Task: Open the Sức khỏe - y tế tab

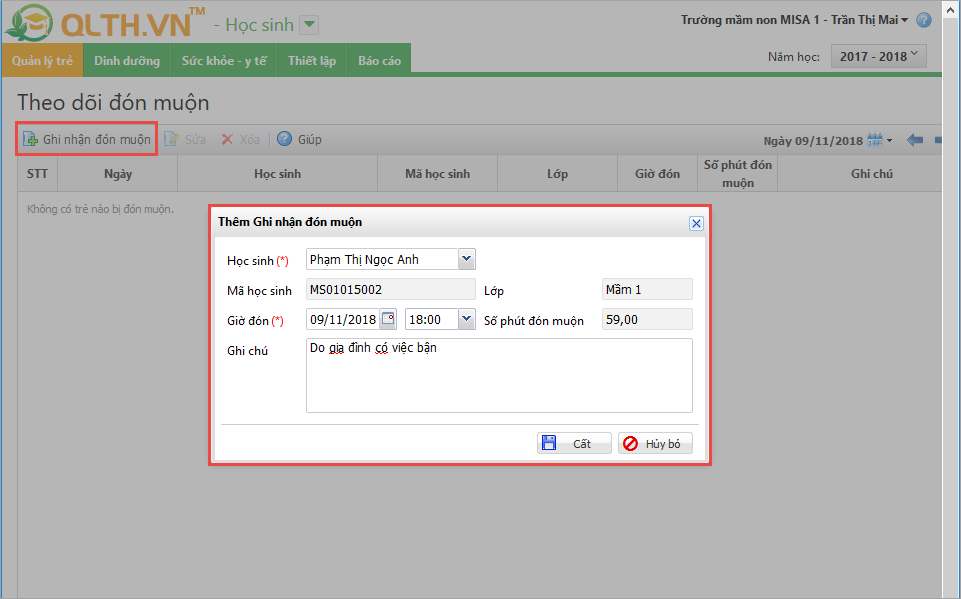Action: 224,61
